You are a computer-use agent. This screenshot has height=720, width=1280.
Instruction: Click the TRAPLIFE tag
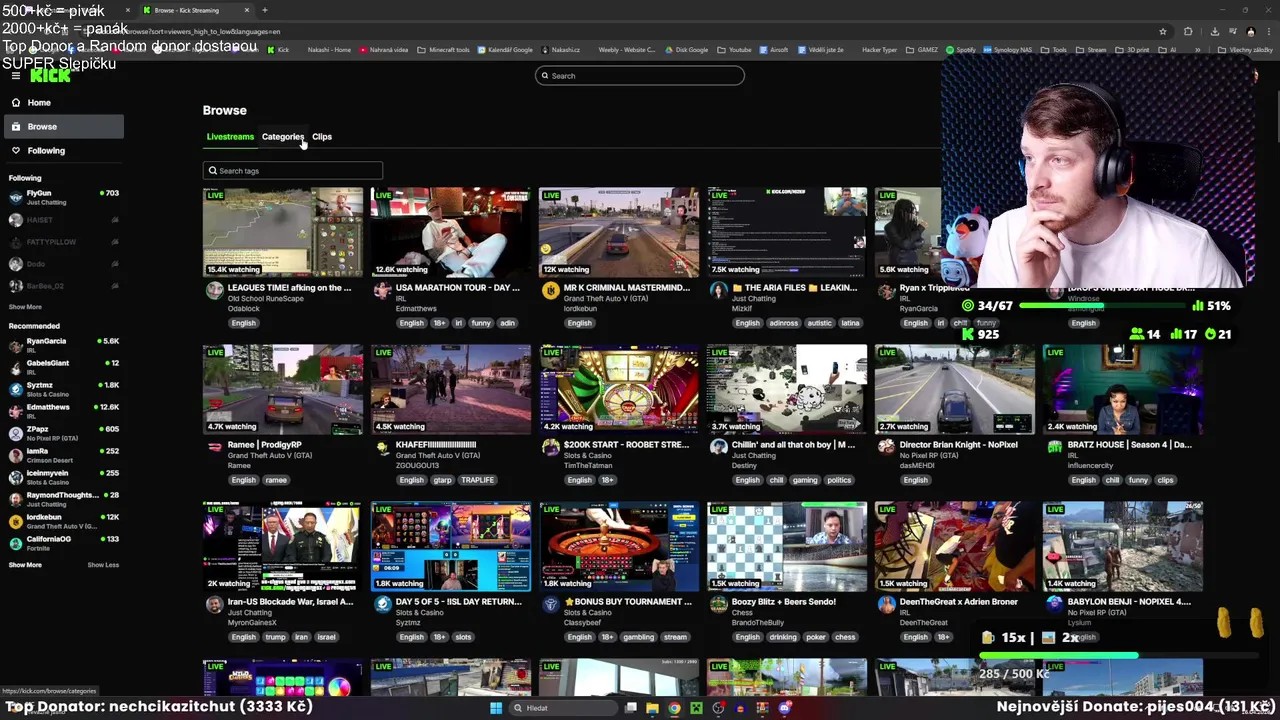pos(477,480)
